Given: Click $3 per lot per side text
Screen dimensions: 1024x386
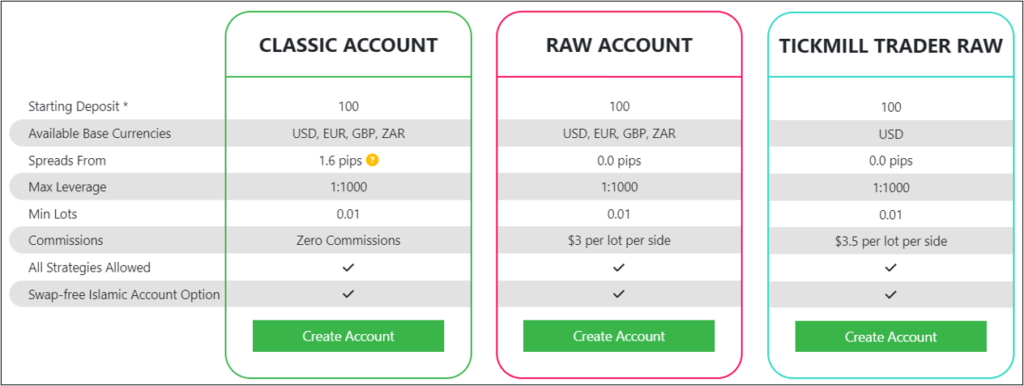Looking at the screenshot, I should coord(619,240).
